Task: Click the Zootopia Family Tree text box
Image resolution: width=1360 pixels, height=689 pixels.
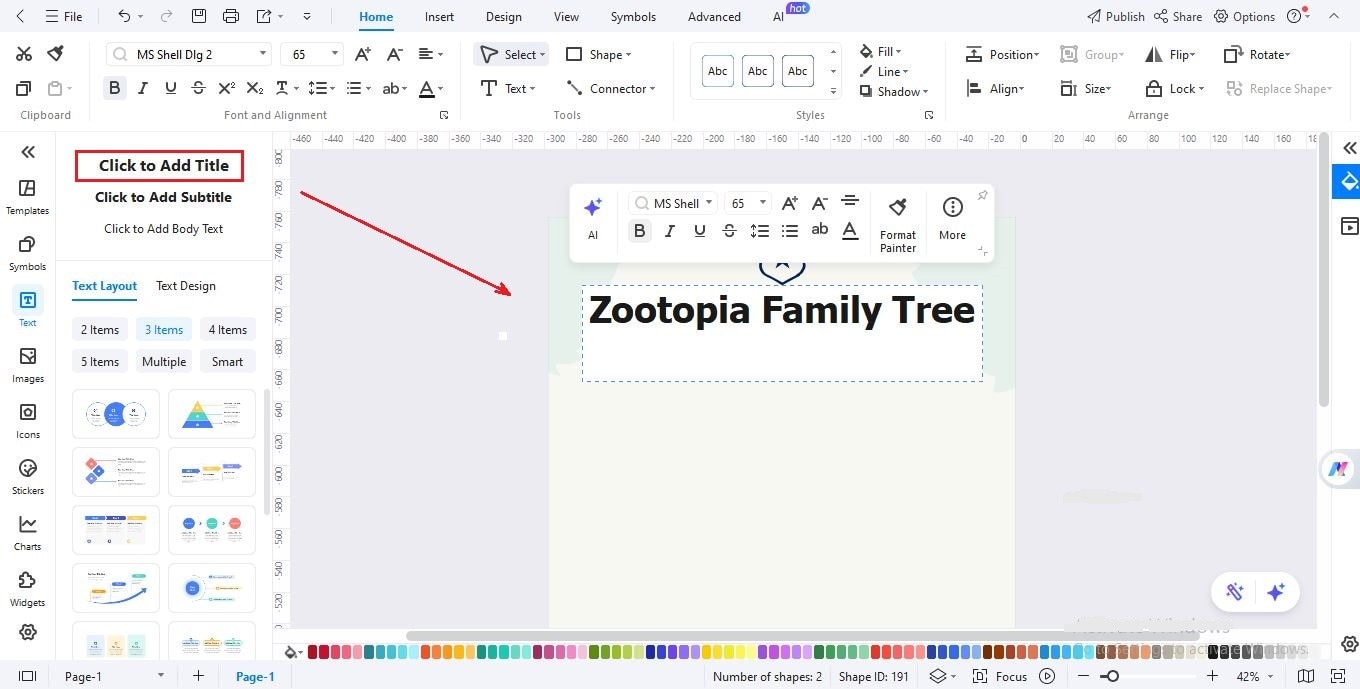Action: point(782,333)
